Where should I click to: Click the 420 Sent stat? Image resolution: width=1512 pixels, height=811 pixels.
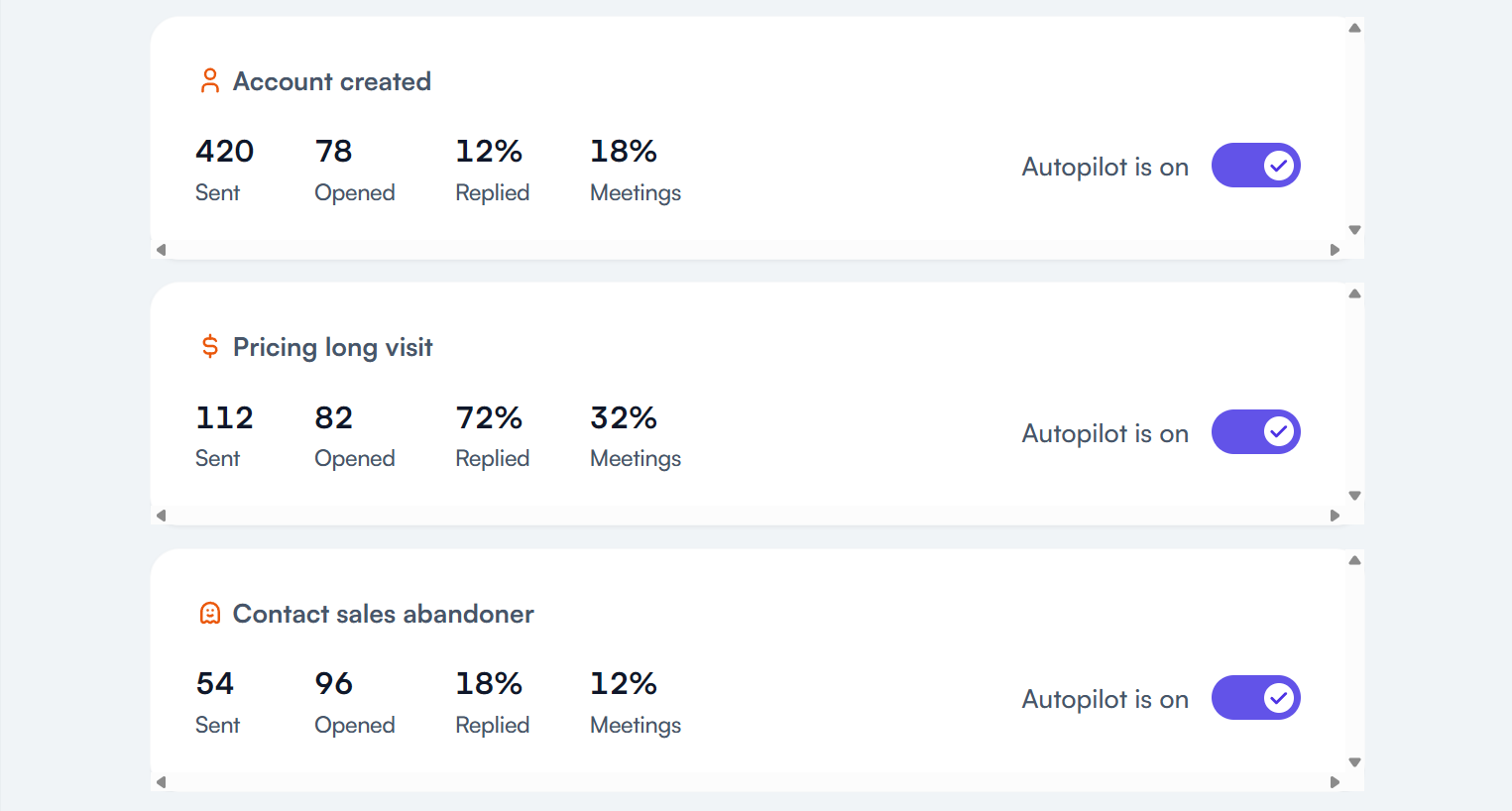[225, 170]
